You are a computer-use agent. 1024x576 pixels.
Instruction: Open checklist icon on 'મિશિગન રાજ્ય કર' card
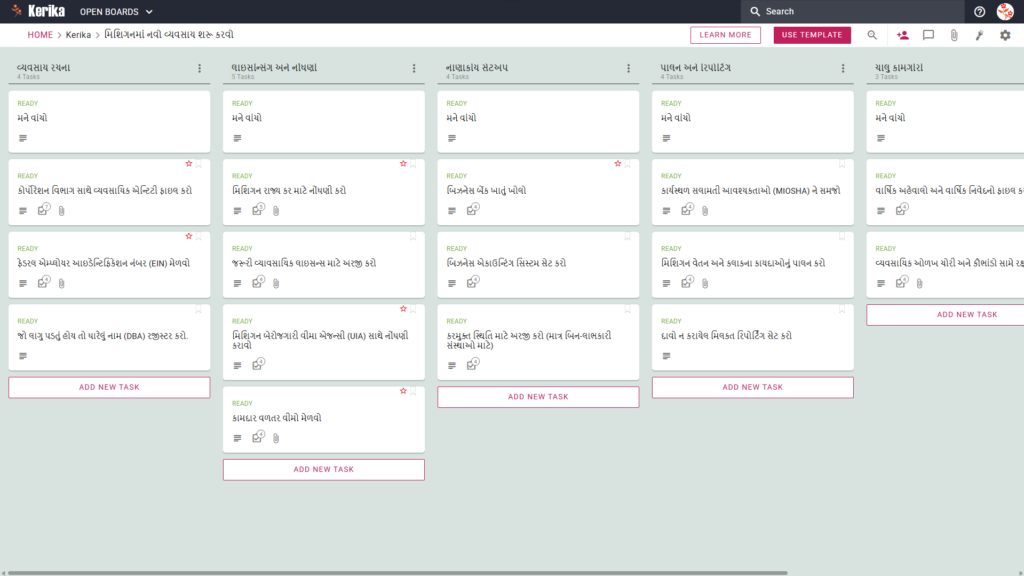pos(258,210)
